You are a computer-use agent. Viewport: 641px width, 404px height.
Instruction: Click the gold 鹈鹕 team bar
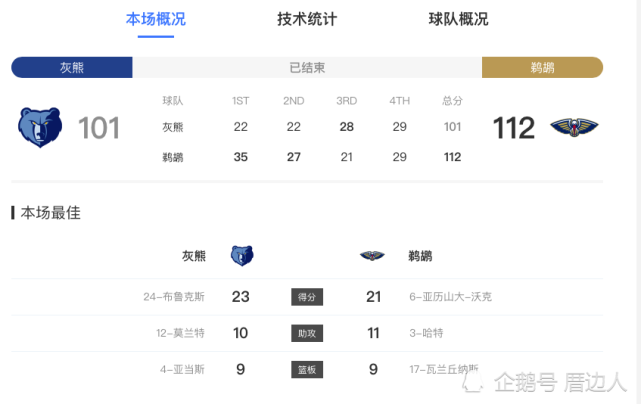click(542, 67)
